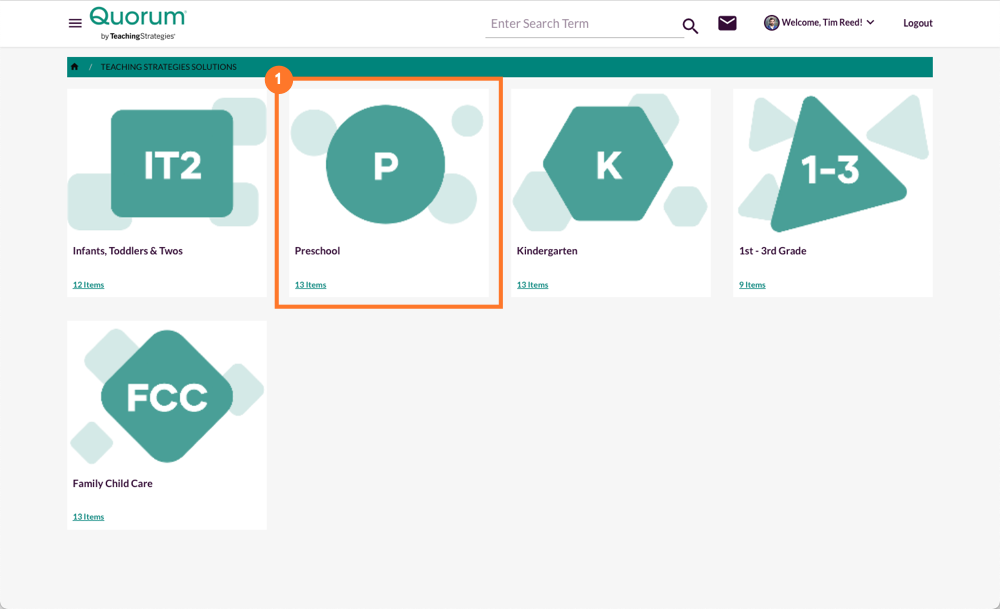The height and width of the screenshot is (609, 1000).
Task: Open the hamburger navigation menu
Action: 75,23
